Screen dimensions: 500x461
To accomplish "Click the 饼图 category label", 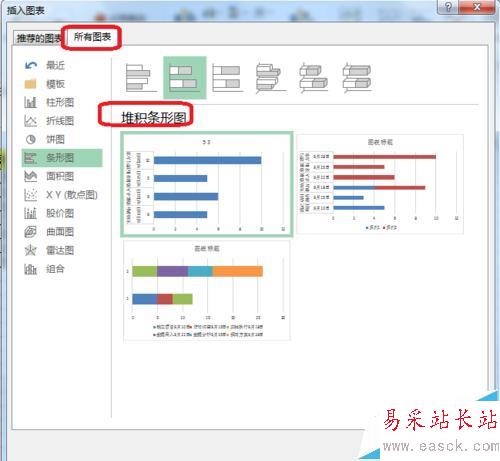I will (x=55, y=139).
